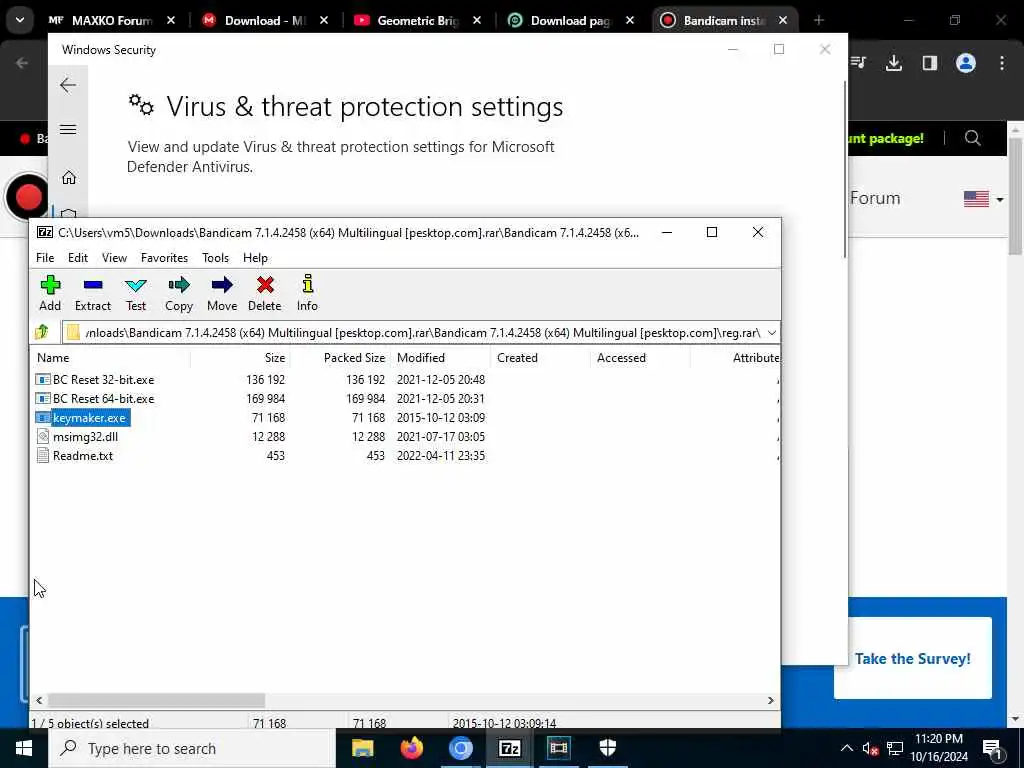Open Firefox from the taskbar

411,748
